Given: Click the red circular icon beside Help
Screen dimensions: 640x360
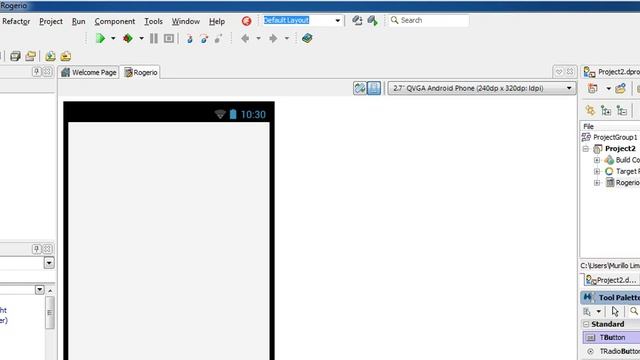Looking at the screenshot, I should point(247,21).
